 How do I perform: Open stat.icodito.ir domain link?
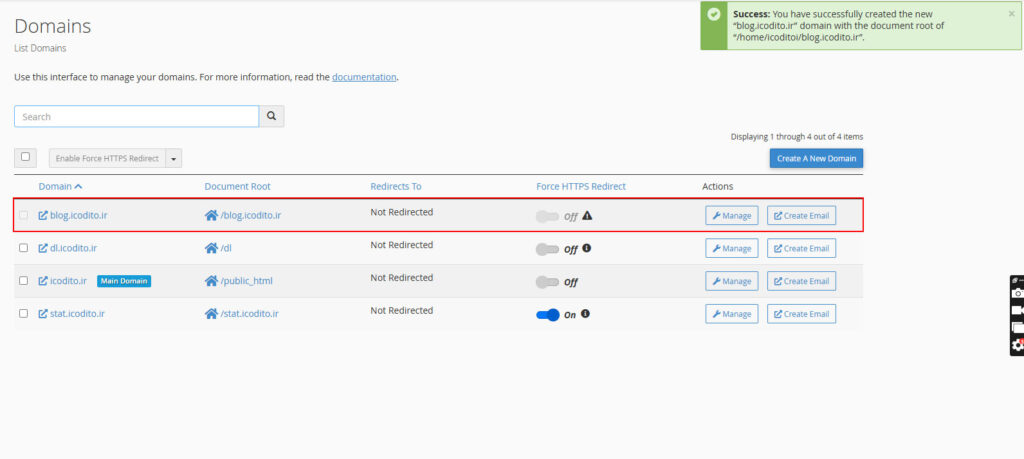[x=77, y=313]
